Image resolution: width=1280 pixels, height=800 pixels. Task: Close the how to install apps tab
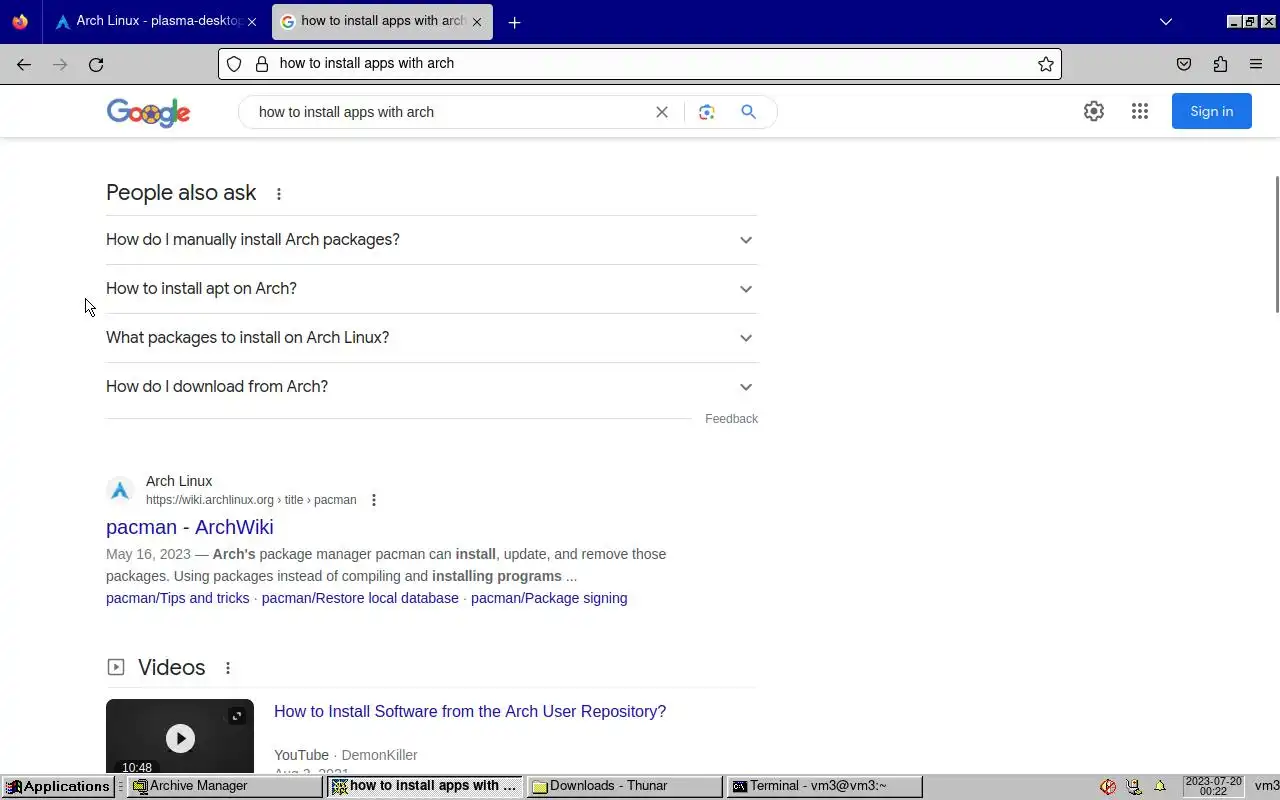tap(477, 22)
